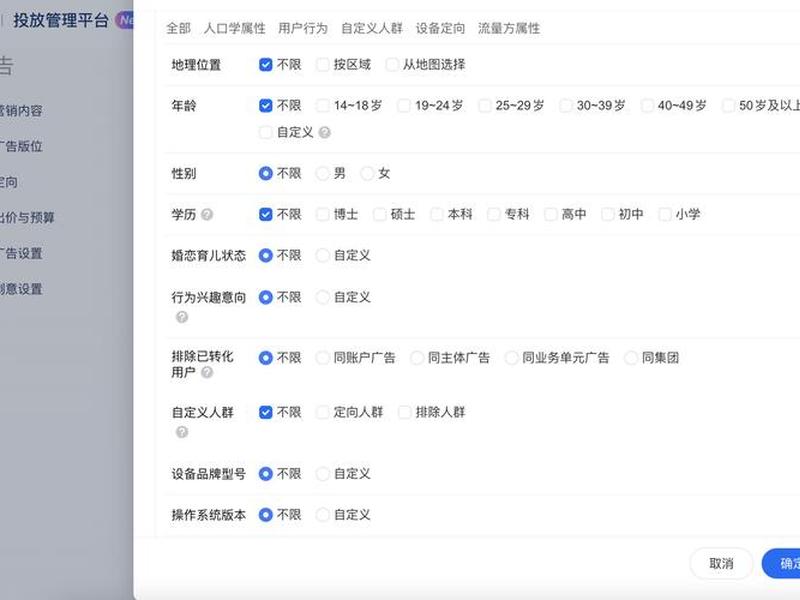Uncheck 不限 in the 年龄 row
The height and width of the screenshot is (600, 800).
(x=265, y=106)
